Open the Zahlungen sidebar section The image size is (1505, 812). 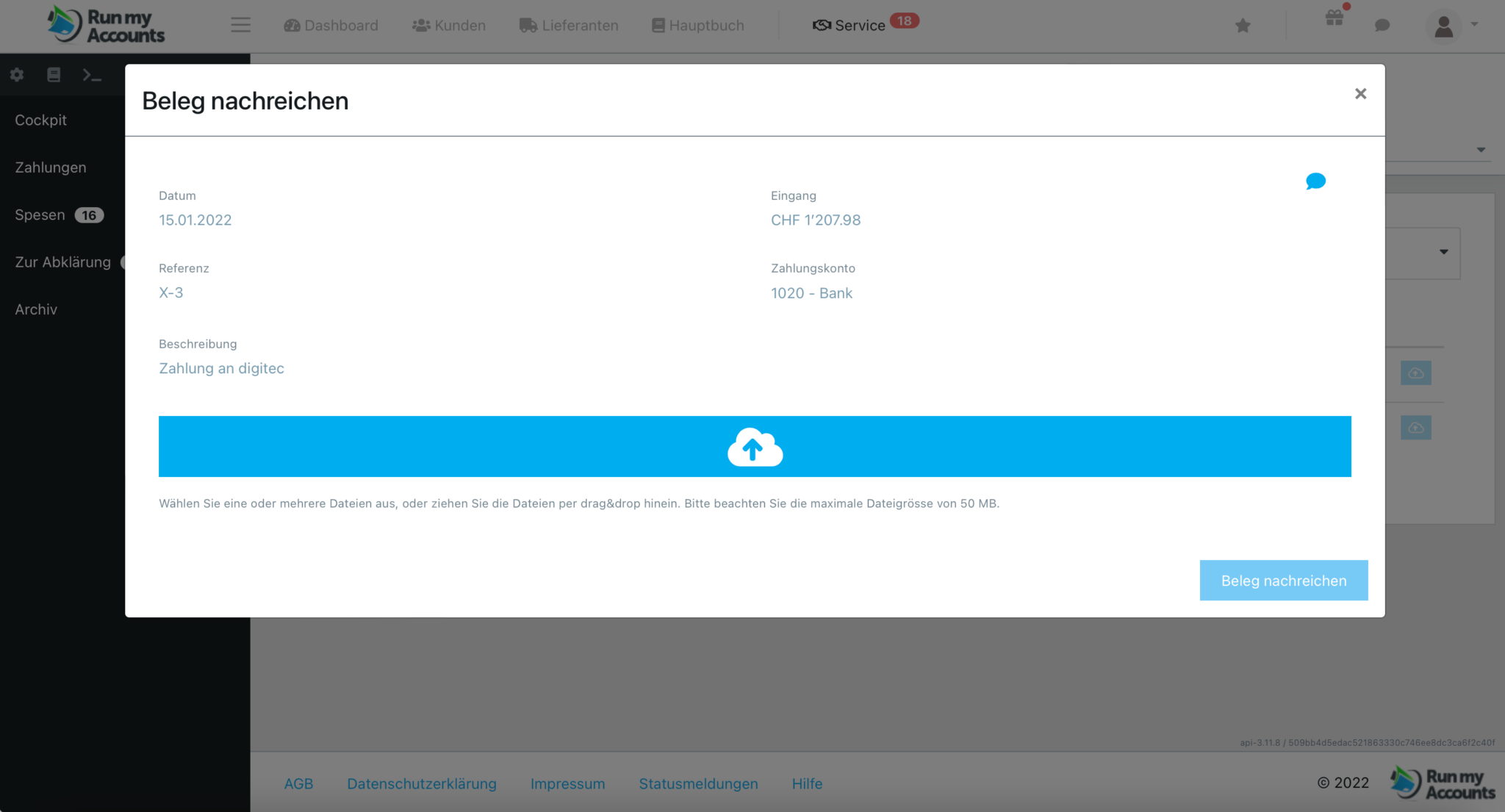[x=51, y=167]
